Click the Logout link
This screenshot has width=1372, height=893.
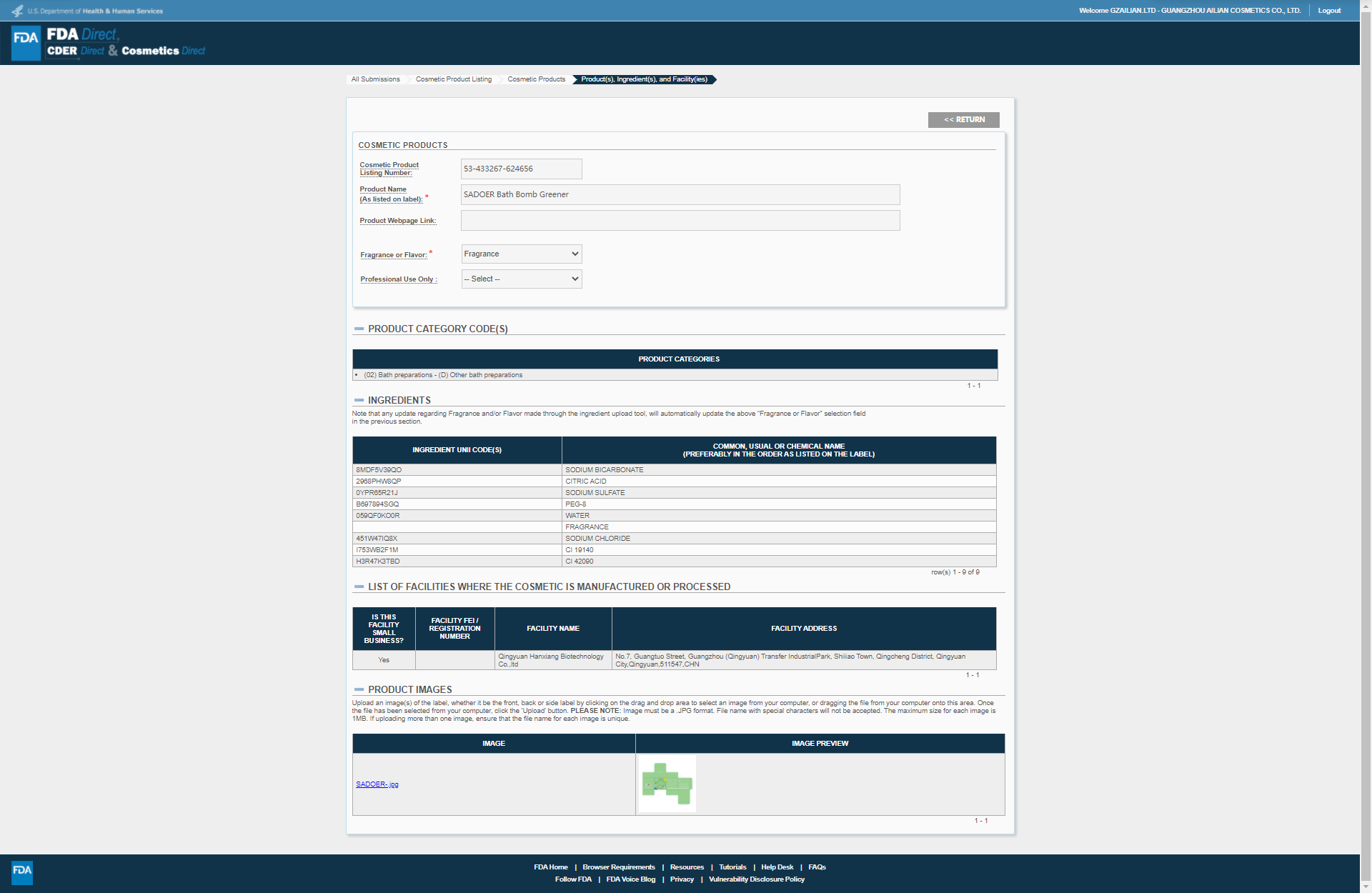click(x=1328, y=11)
